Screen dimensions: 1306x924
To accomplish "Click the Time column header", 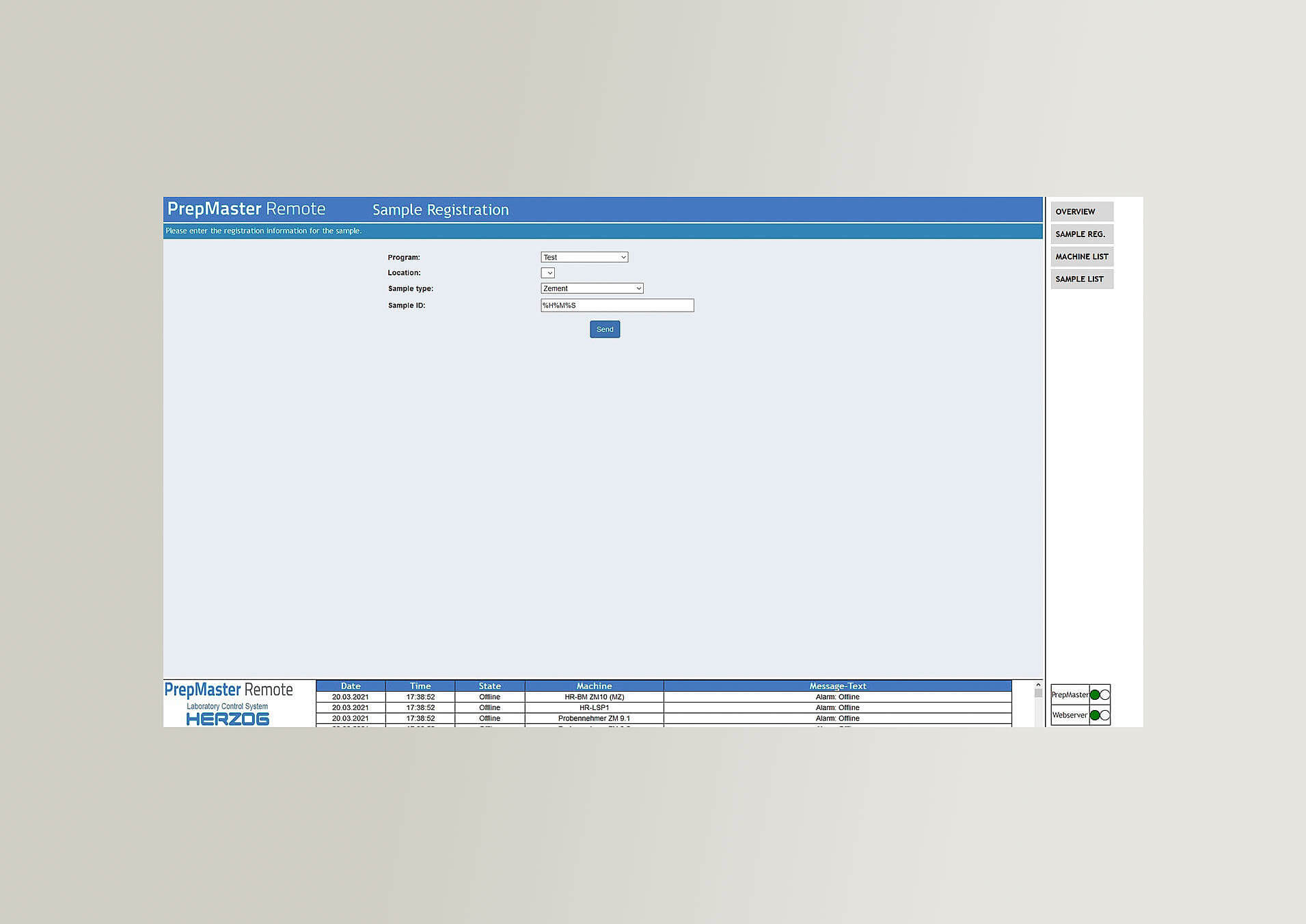I will (420, 685).
